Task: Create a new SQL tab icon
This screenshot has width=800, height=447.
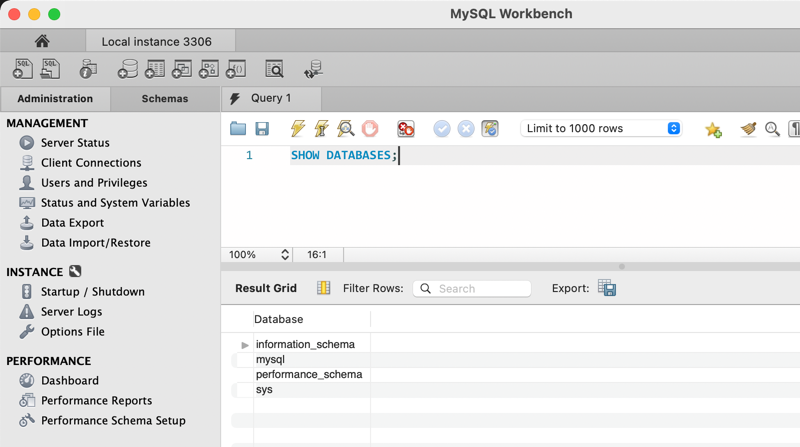Action: [x=23, y=69]
